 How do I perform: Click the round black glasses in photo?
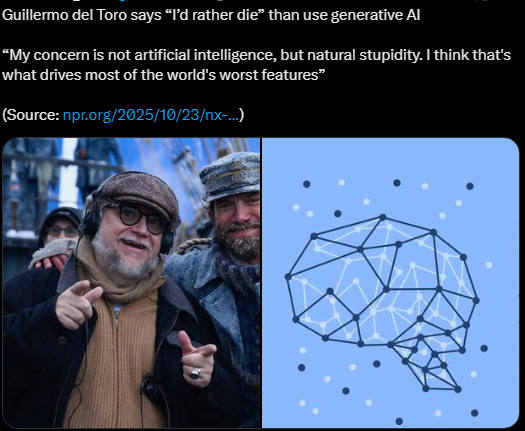coord(141,218)
